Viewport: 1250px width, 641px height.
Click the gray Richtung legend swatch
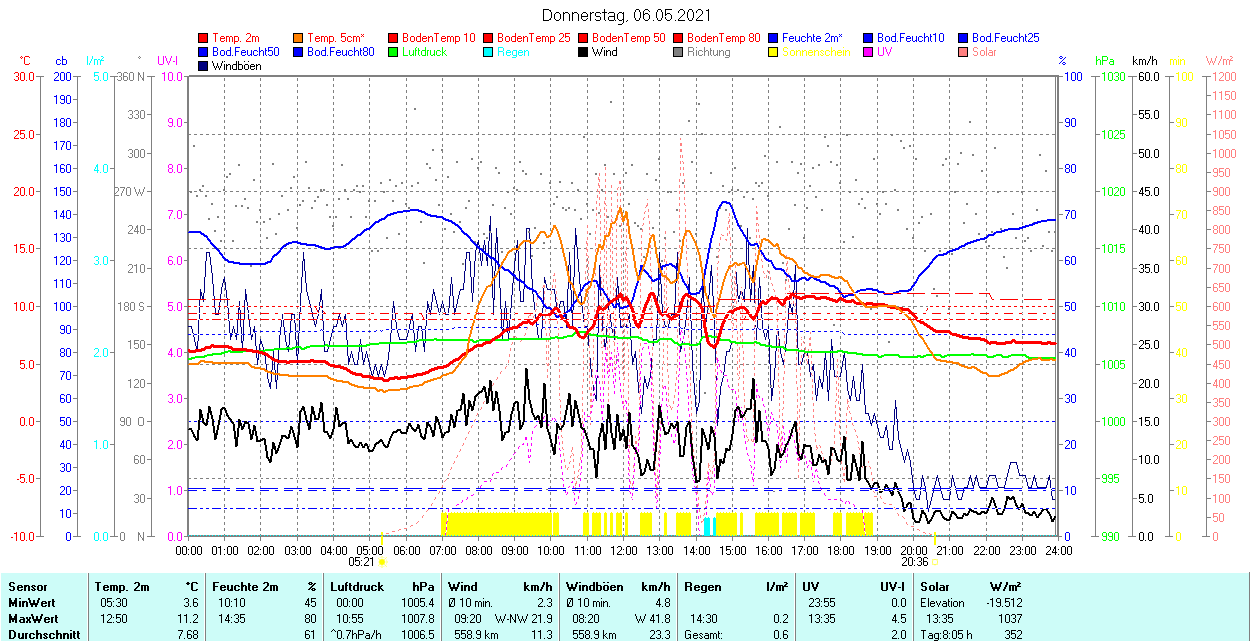[679, 52]
